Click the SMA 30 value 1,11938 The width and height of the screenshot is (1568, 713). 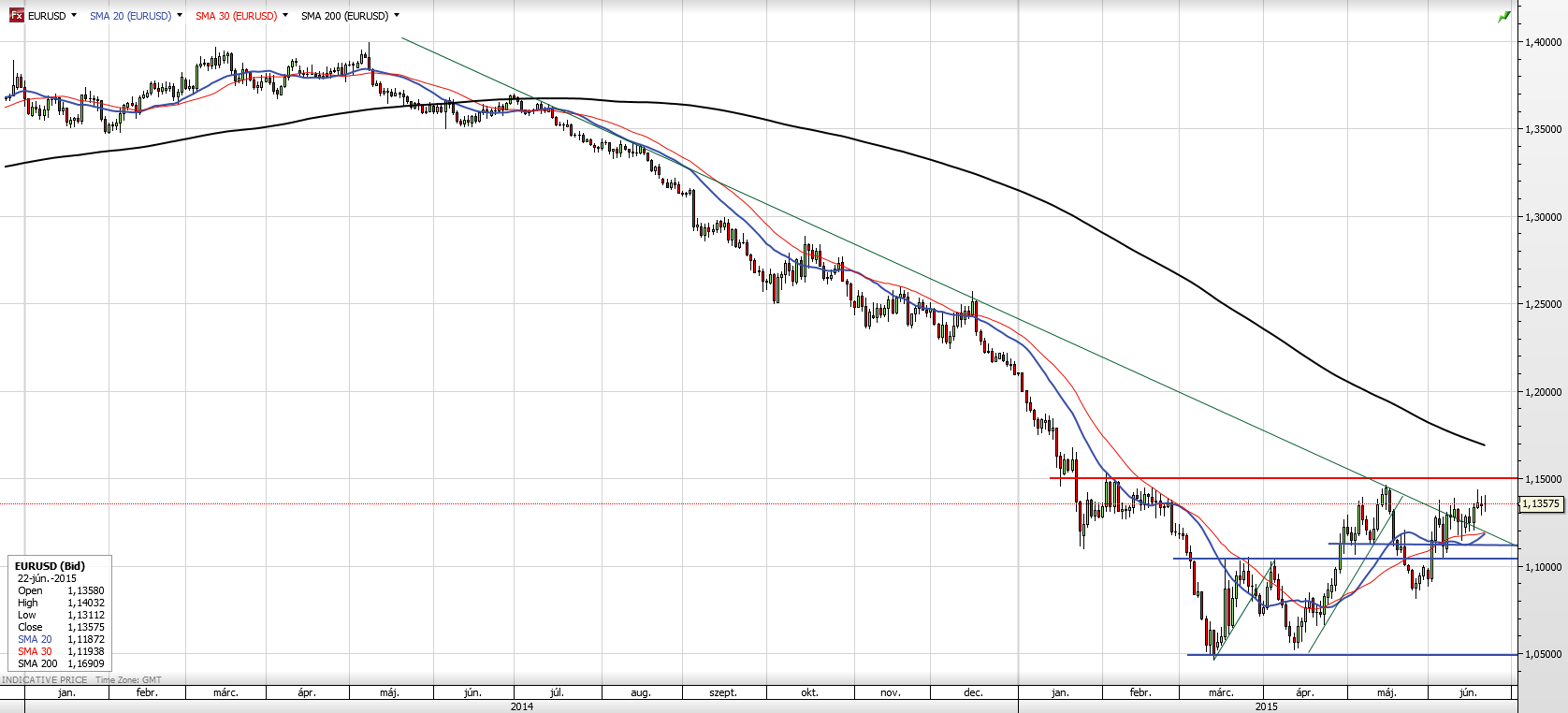click(86, 651)
